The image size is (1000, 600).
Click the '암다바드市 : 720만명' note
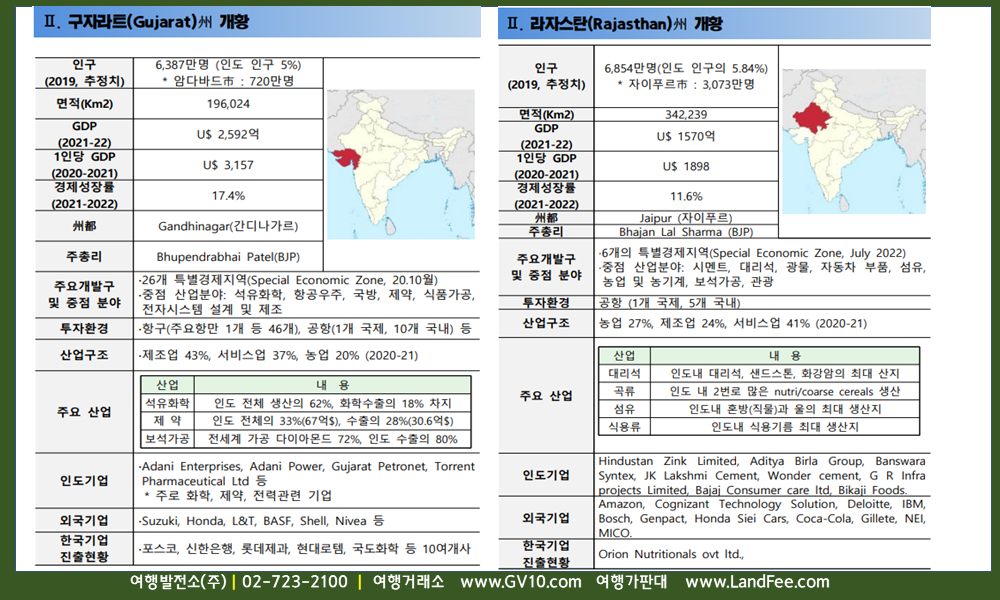click(x=228, y=81)
